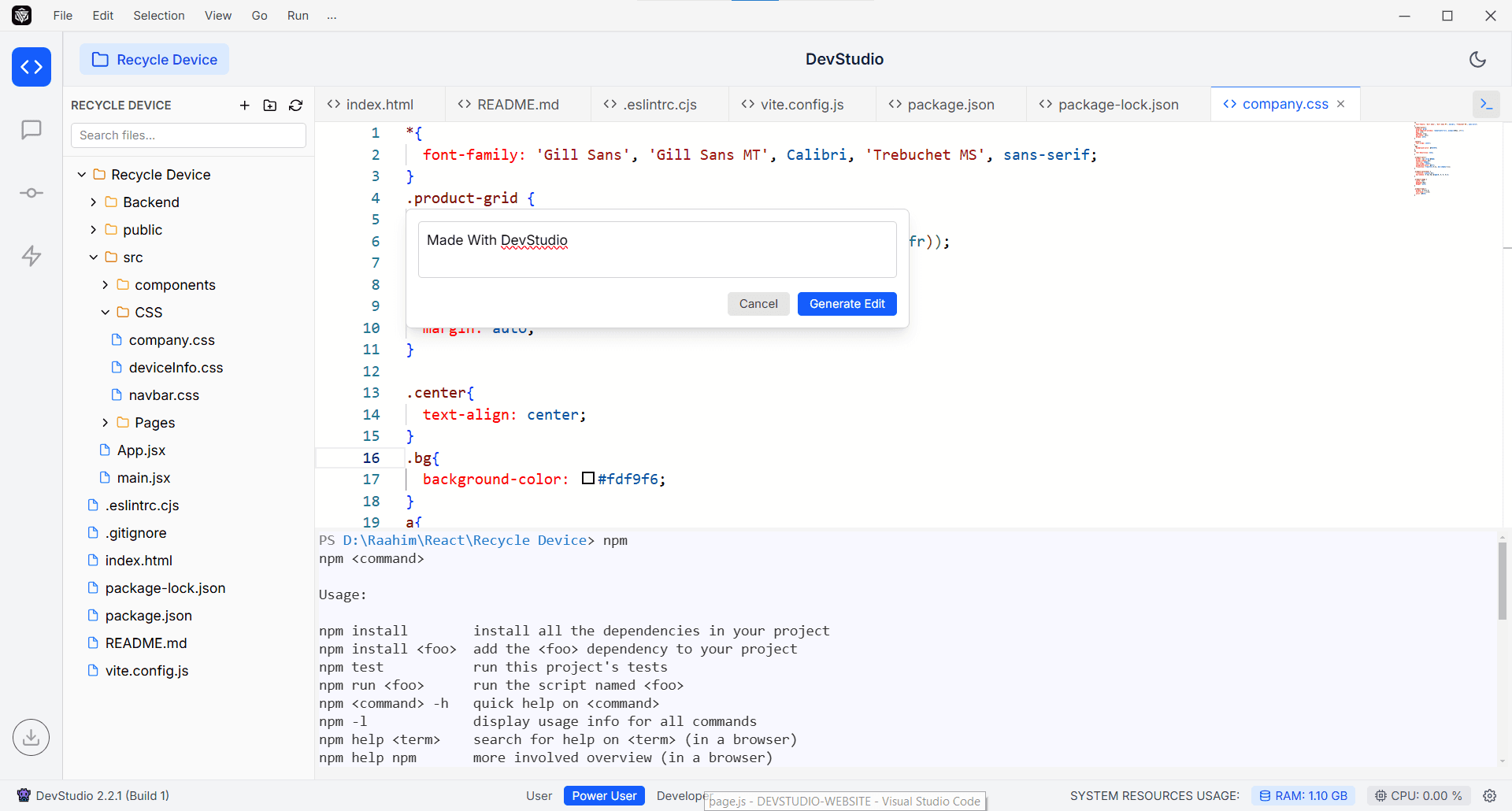Expand the Pages folder
The image size is (1512, 811).
[x=106, y=423]
